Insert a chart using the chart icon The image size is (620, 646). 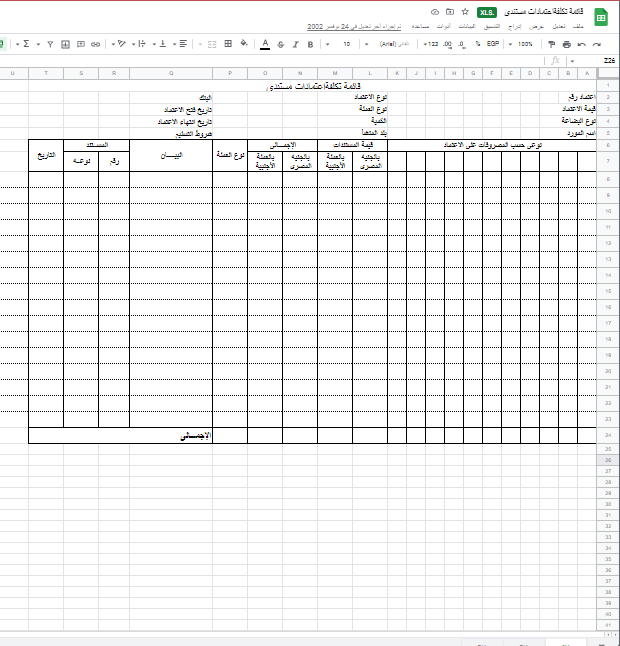click(x=66, y=45)
